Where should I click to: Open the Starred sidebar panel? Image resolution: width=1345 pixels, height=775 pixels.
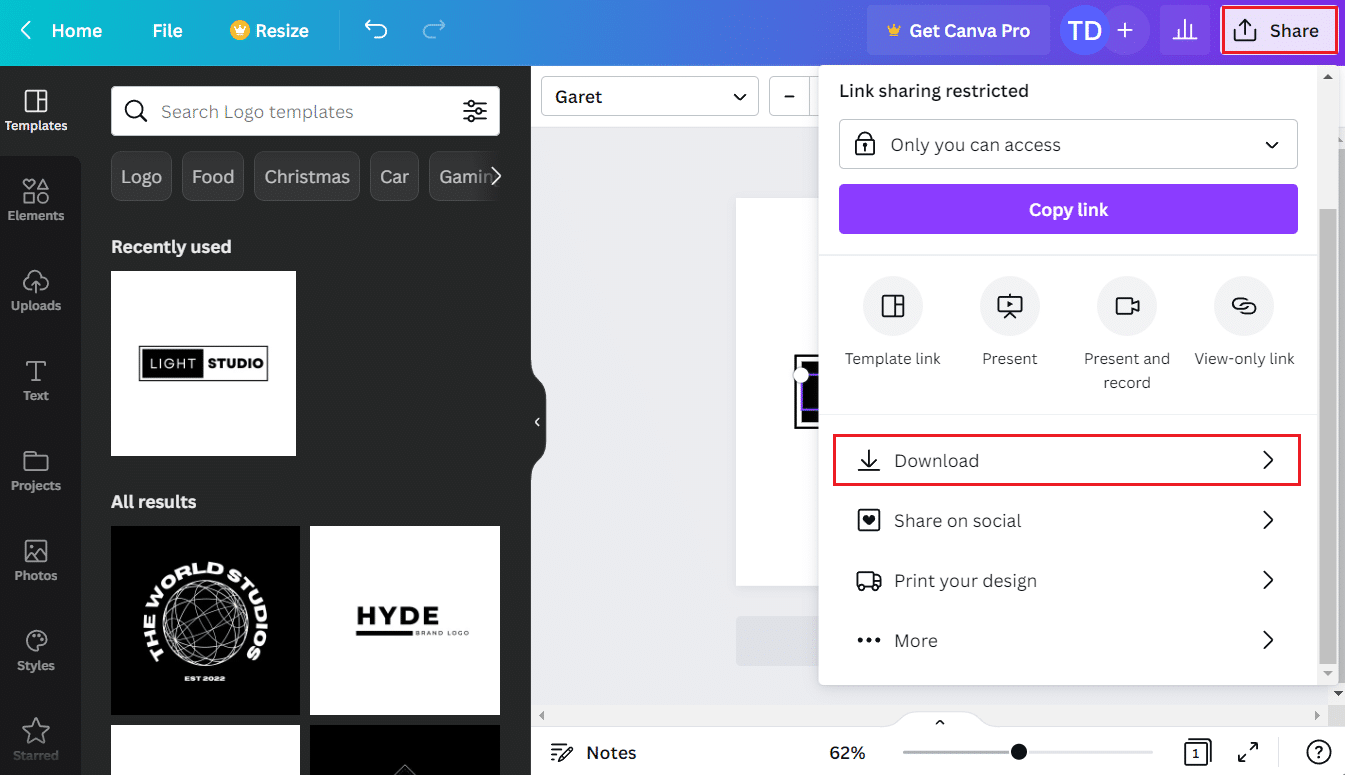36,740
